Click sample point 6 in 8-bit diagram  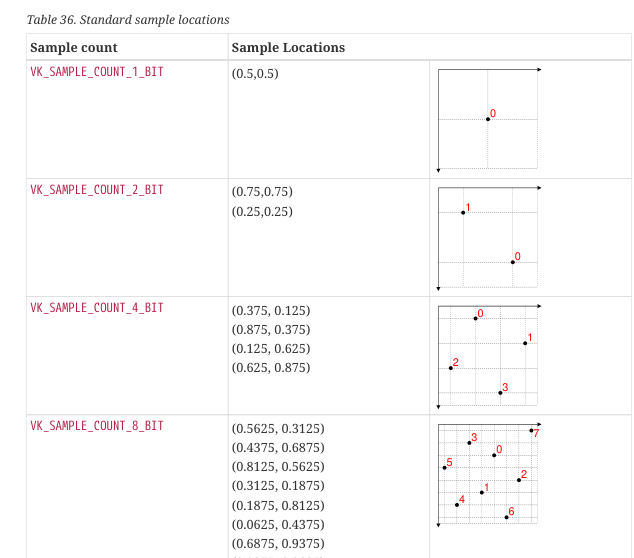pos(506,518)
